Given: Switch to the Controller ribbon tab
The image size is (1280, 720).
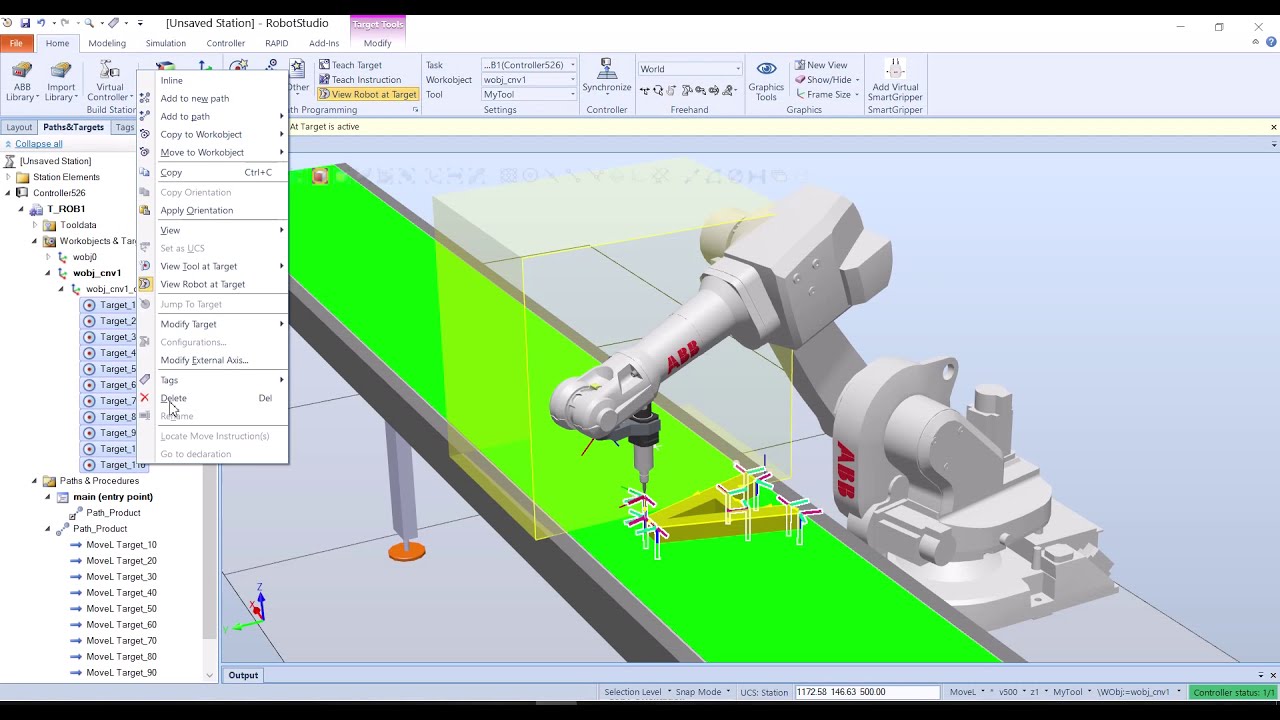Looking at the screenshot, I should (x=226, y=43).
